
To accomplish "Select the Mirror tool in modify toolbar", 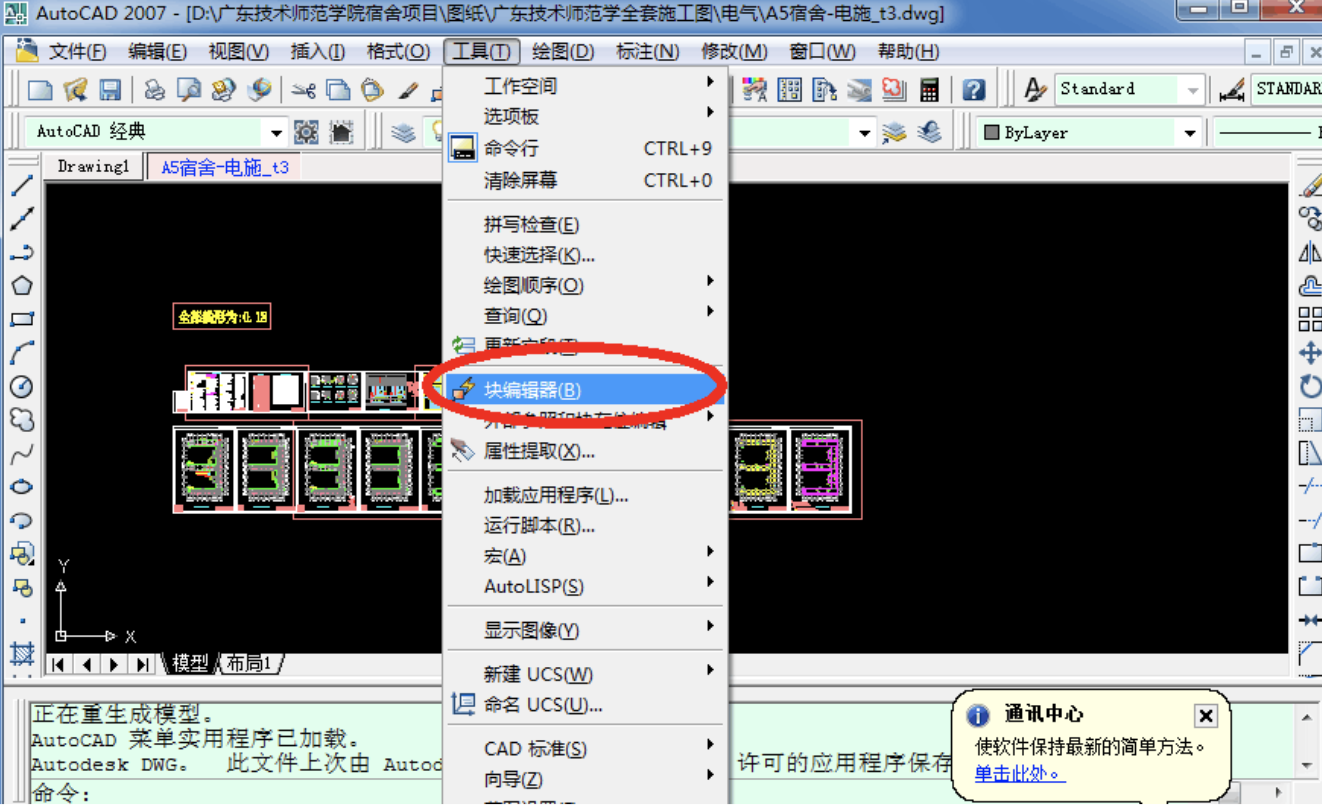I will click(1310, 253).
